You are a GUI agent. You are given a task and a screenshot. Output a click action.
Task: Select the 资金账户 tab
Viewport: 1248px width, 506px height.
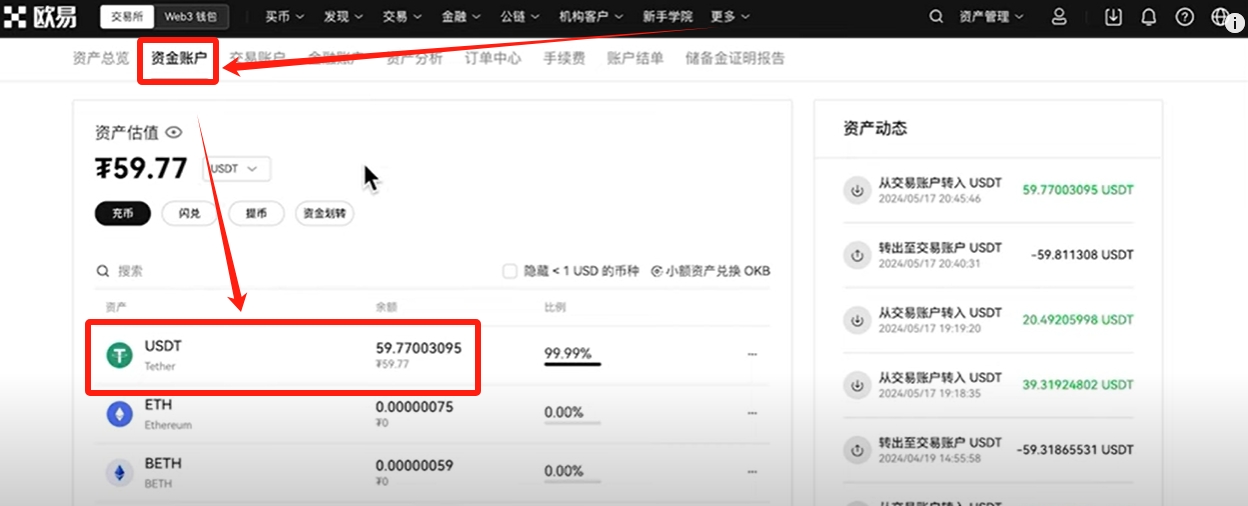[179, 58]
